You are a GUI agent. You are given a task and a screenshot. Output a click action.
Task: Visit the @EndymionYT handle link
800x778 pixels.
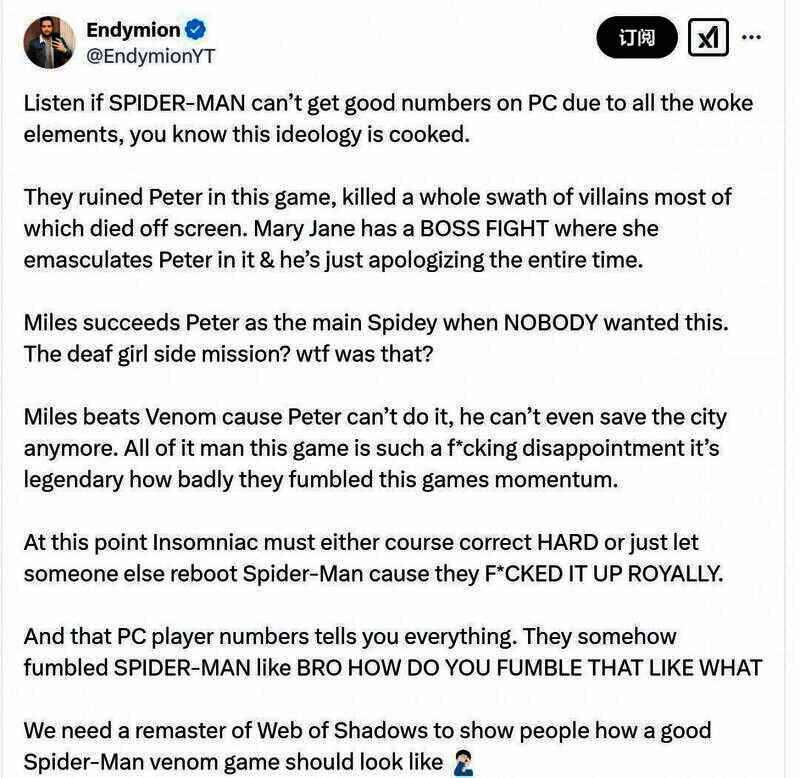(x=150, y=57)
